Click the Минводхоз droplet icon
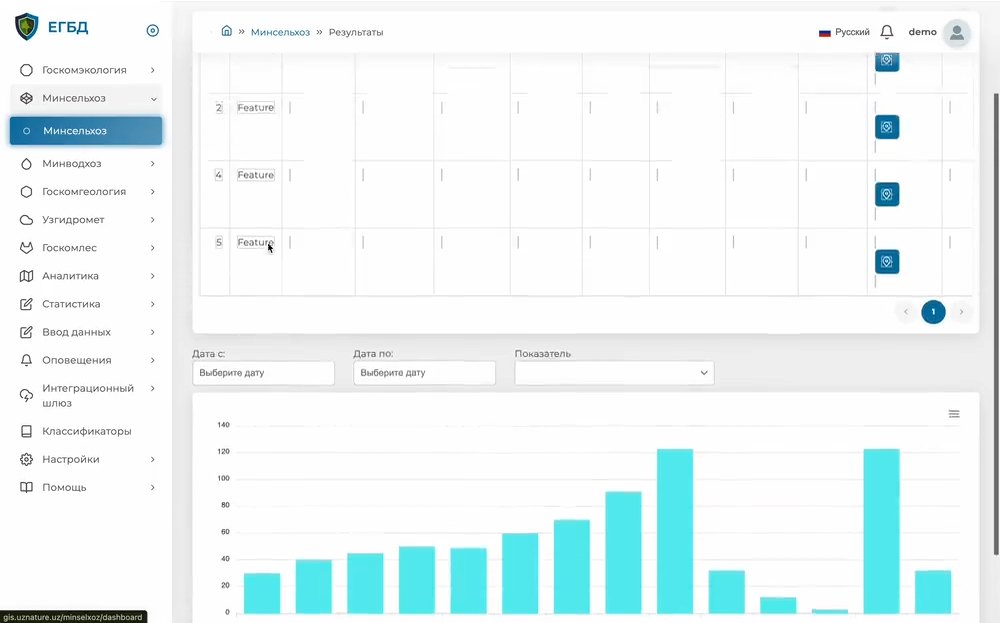1000x623 pixels. coord(26,164)
